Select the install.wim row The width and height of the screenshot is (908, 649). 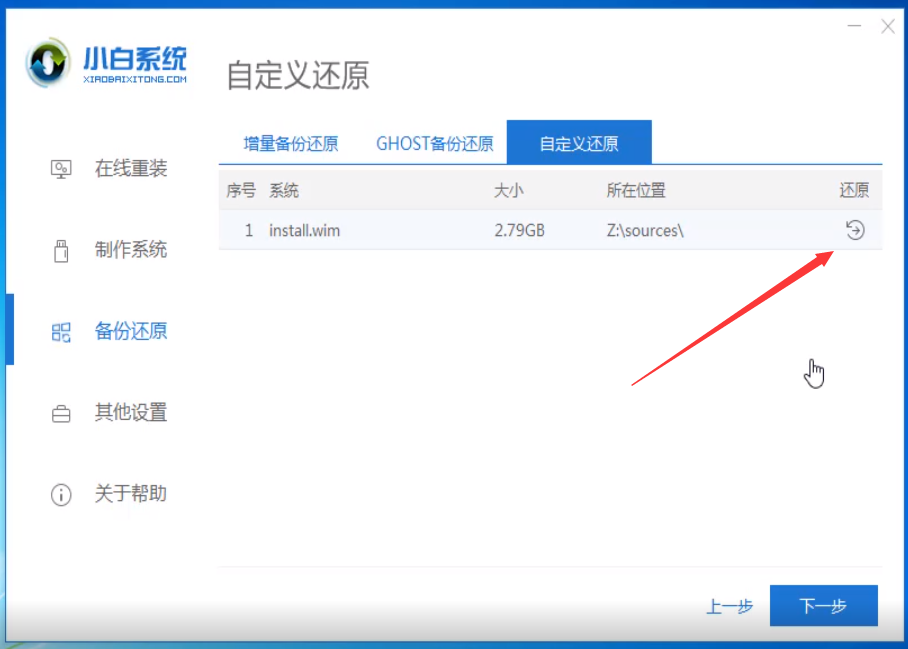click(450, 230)
